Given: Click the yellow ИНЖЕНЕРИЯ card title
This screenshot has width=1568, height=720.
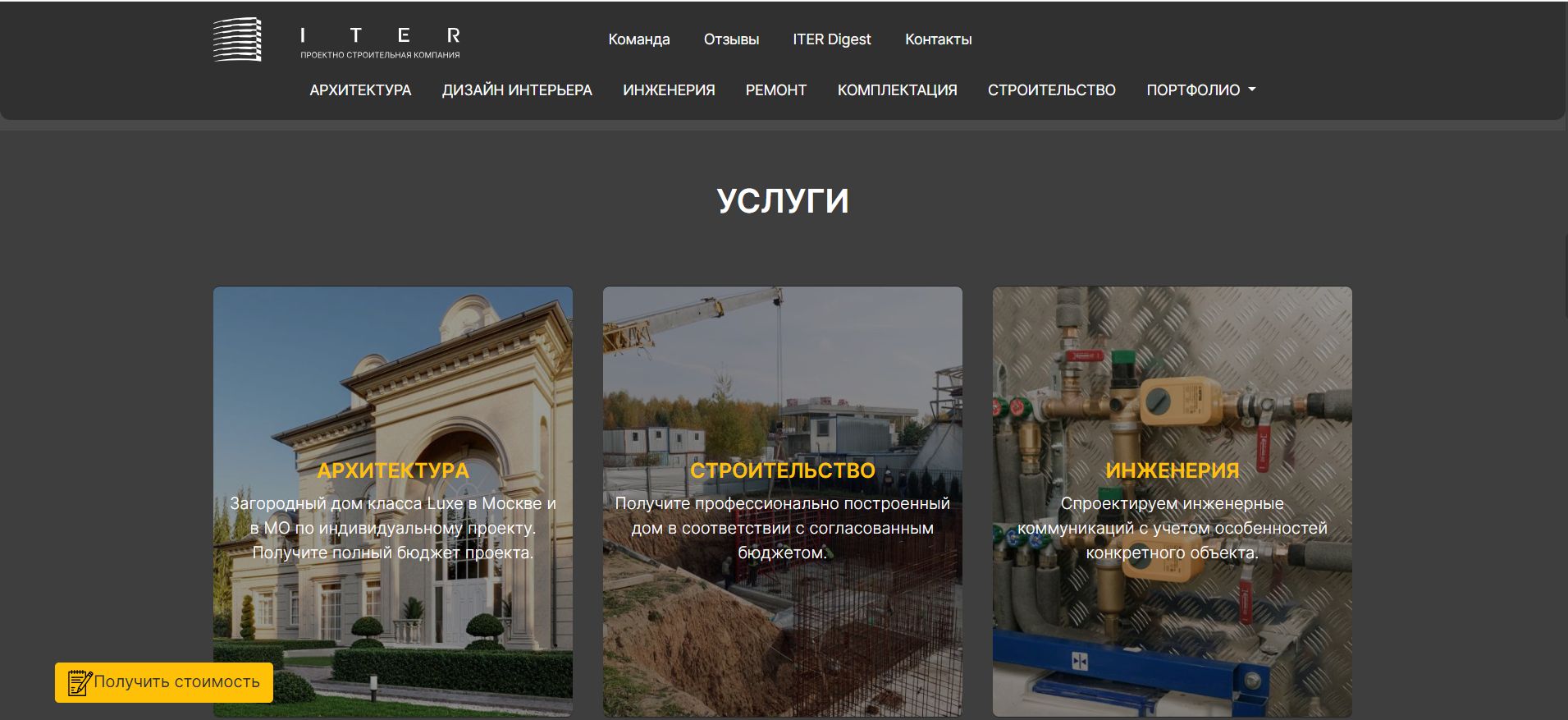Looking at the screenshot, I should click(x=1172, y=470).
